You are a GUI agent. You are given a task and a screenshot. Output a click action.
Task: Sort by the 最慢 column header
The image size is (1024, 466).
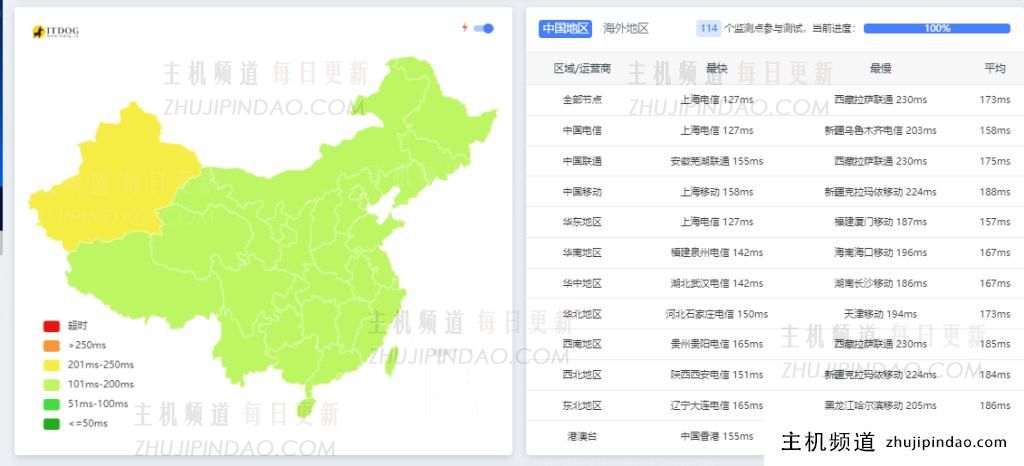(x=880, y=68)
